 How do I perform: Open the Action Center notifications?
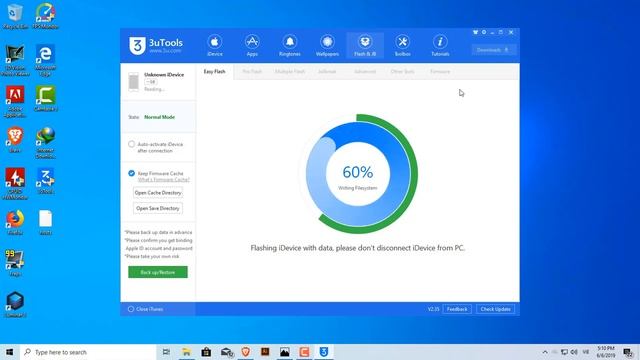point(629,352)
